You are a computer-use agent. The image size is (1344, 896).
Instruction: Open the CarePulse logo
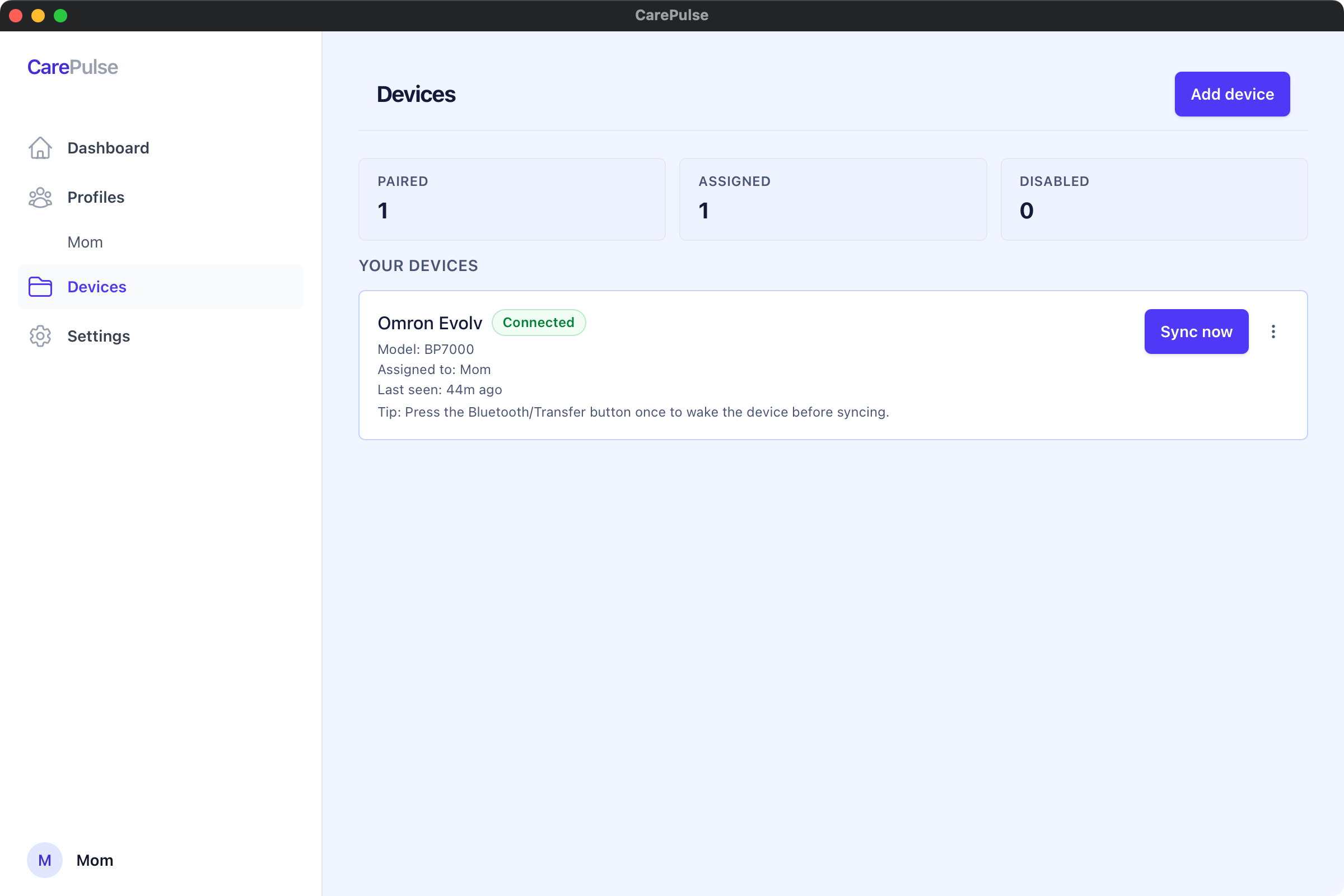click(72, 67)
